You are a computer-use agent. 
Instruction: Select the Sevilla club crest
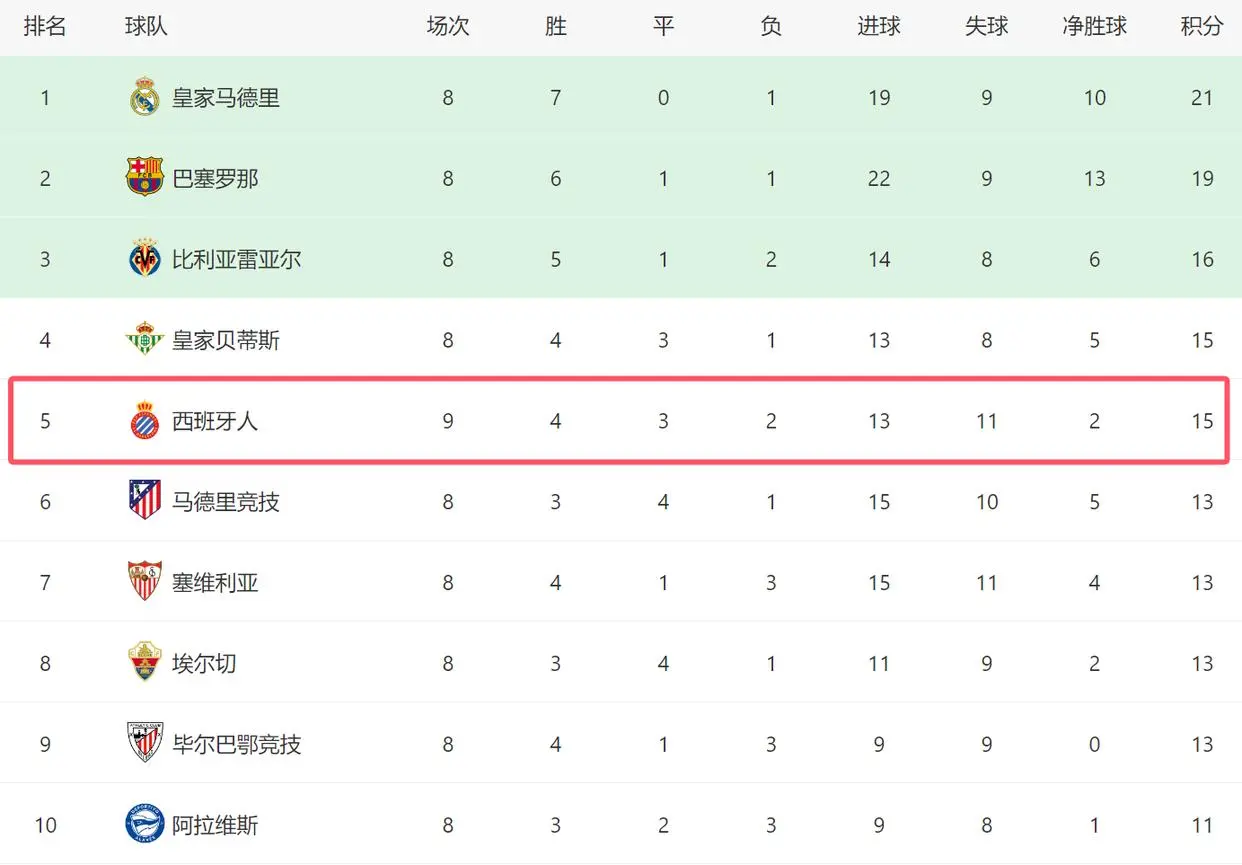pos(145,582)
